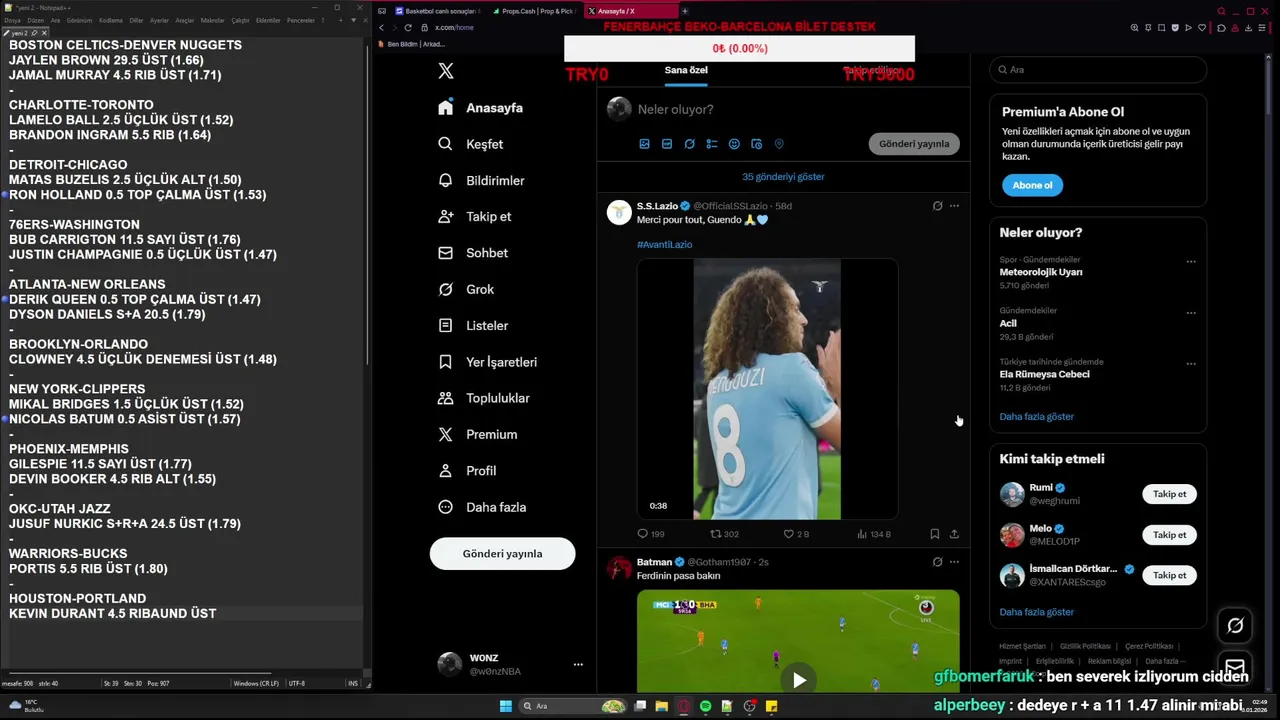Add GIF icon in composer

coord(667,144)
